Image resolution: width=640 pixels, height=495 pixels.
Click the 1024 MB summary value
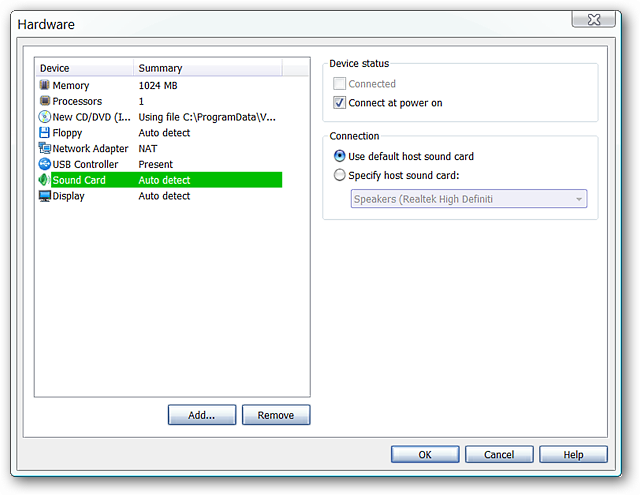click(158, 85)
